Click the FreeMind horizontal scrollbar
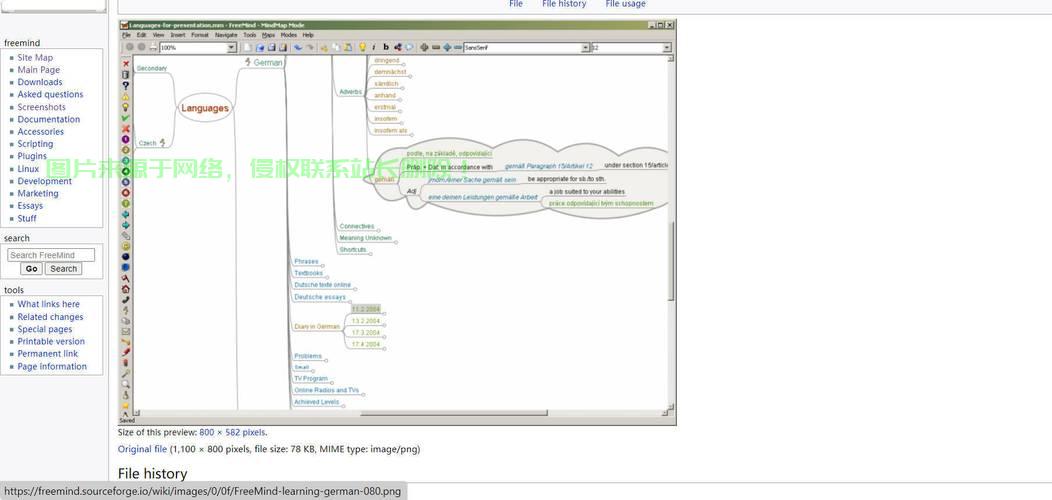Image resolution: width=1052 pixels, height=500 pixels. [454, 413]
